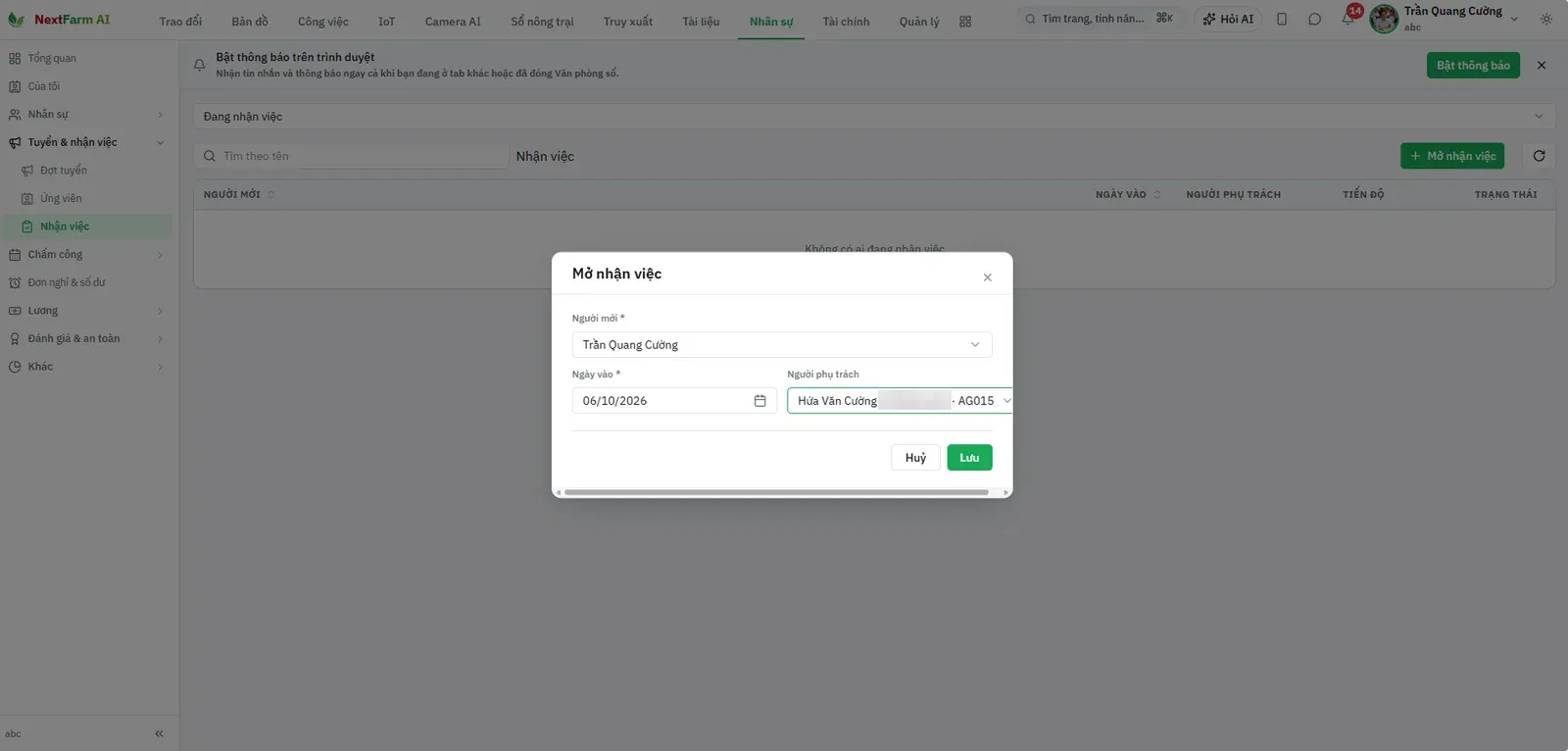Expand Đánh giá & an toàn section

point(88,339)
